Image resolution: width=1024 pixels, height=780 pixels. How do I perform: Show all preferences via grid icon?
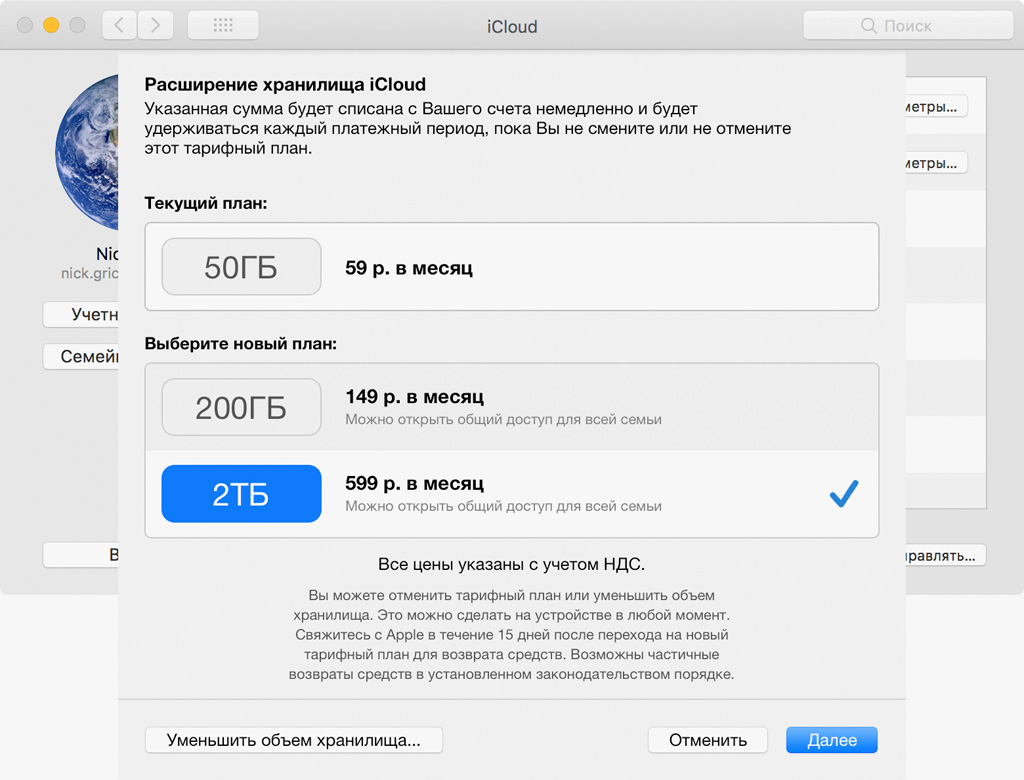click(223, 25)
